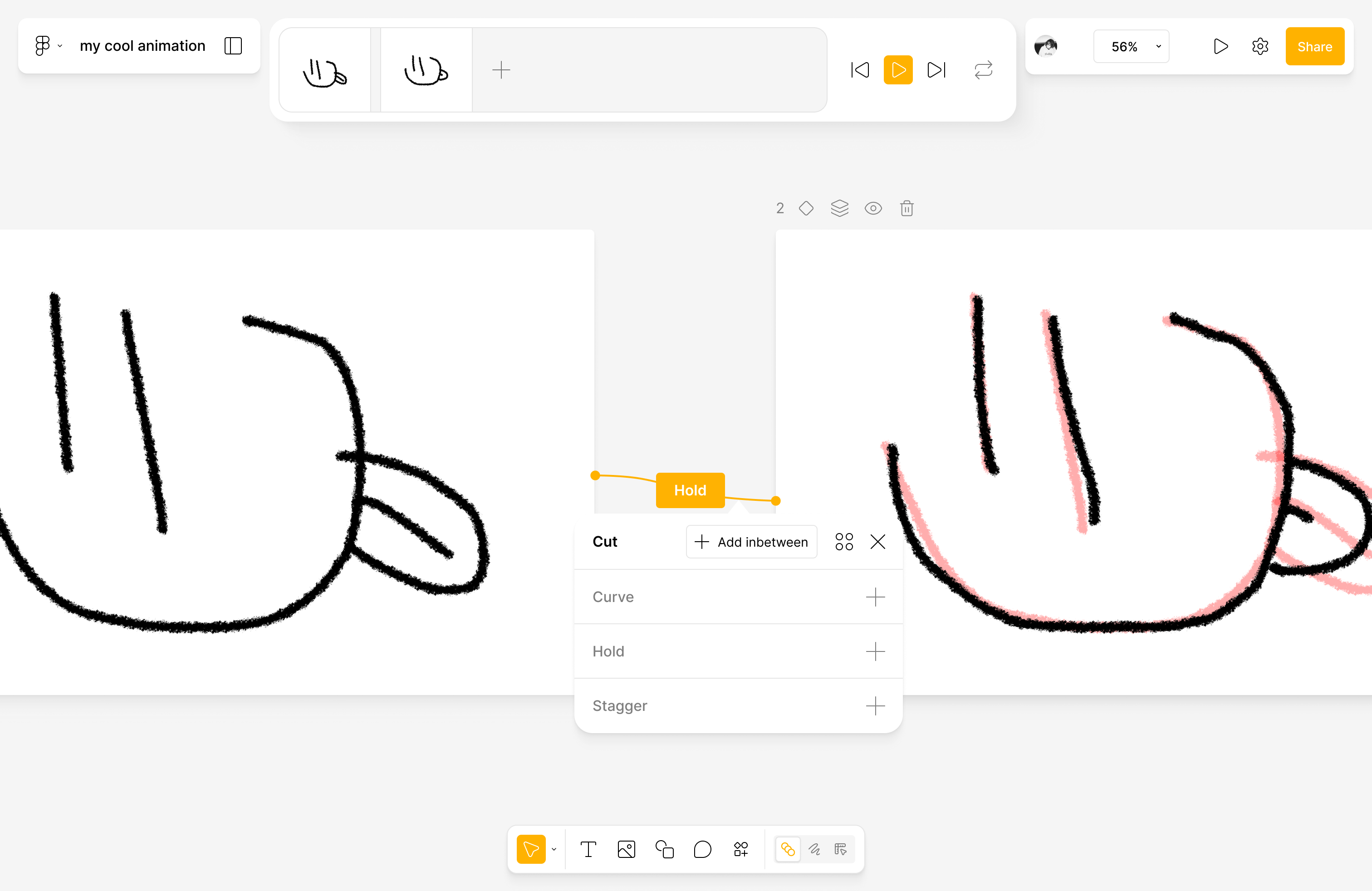Open the Figma main menu dropdown
Screen dimensions: 1372x891
(x=48, y=45)
